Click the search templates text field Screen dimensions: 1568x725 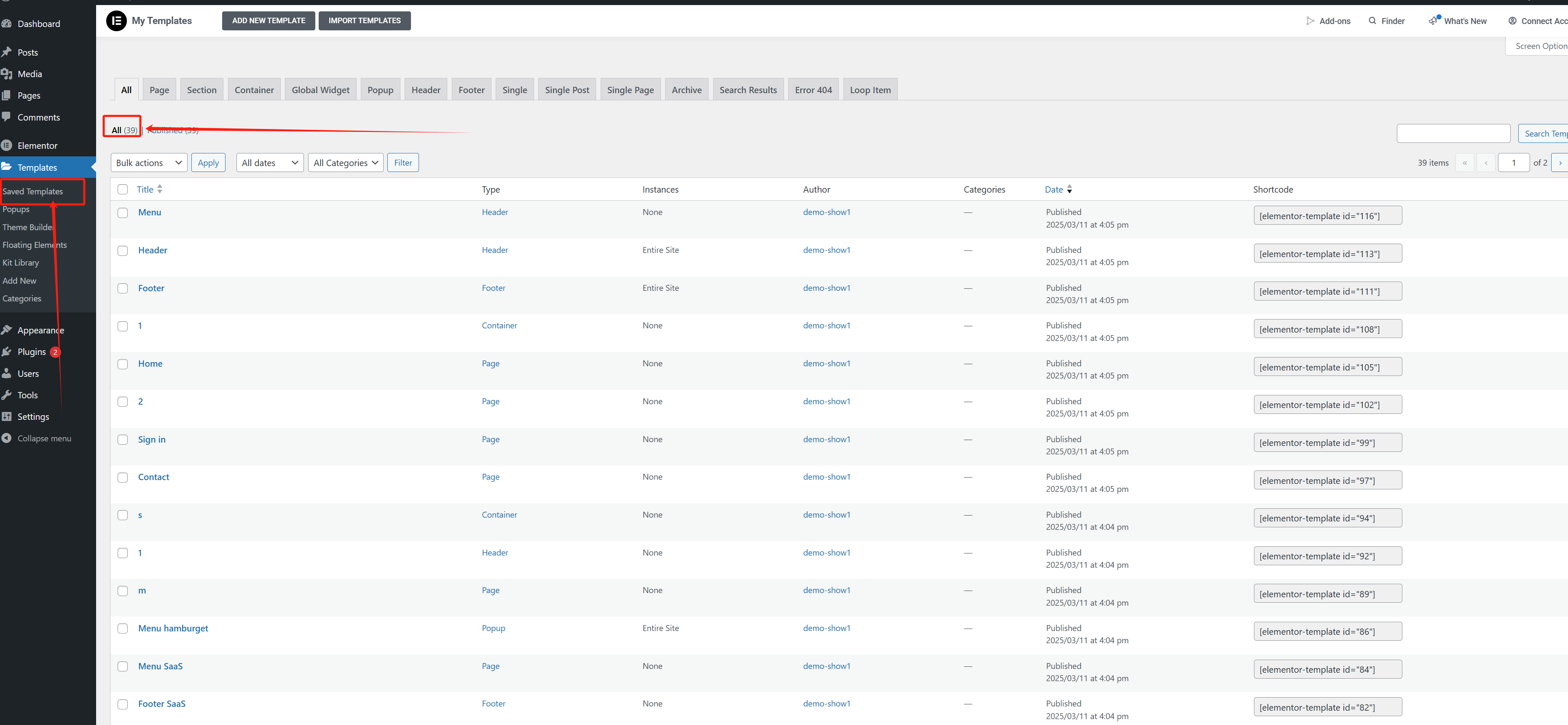coord(1453,133)
